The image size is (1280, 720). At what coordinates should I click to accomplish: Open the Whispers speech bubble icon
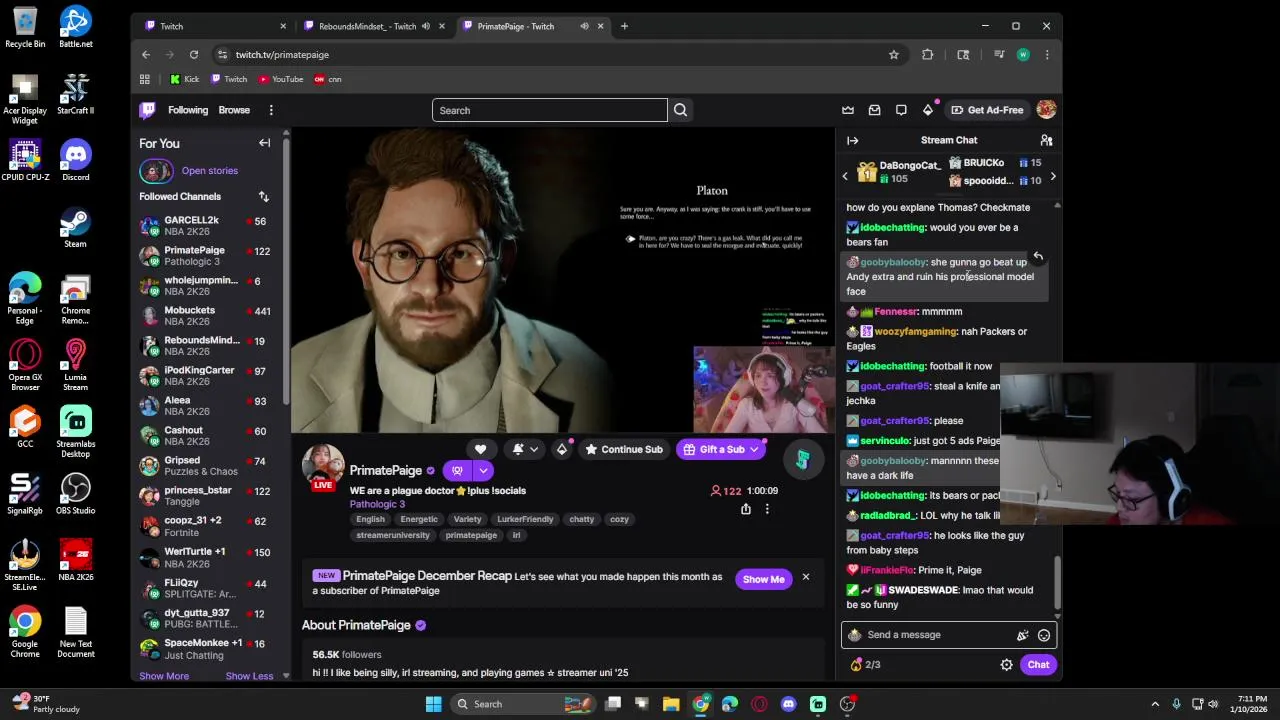(901, 110)
